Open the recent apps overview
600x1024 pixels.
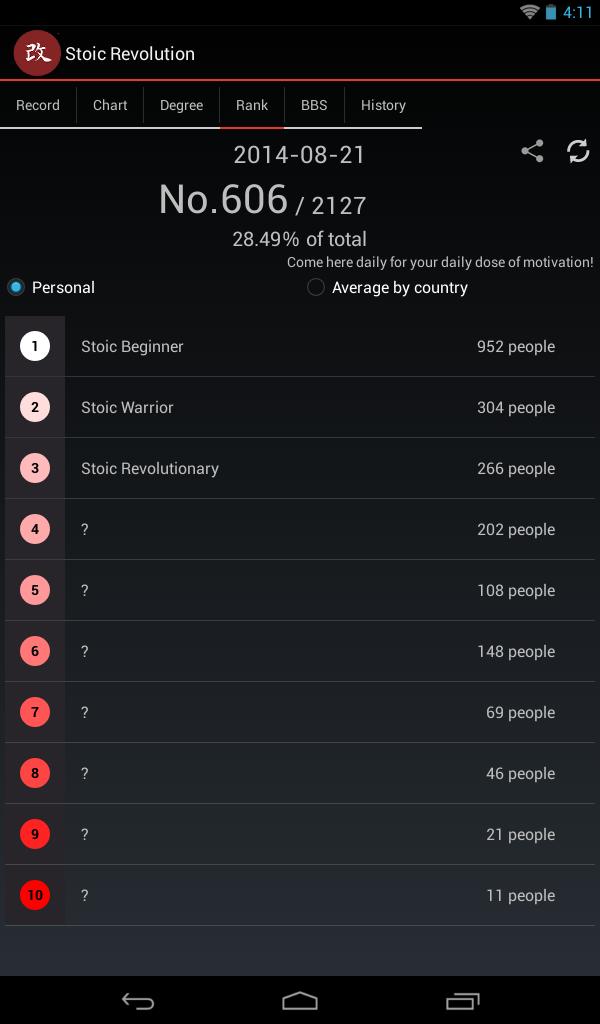[x=462, y=1000]
